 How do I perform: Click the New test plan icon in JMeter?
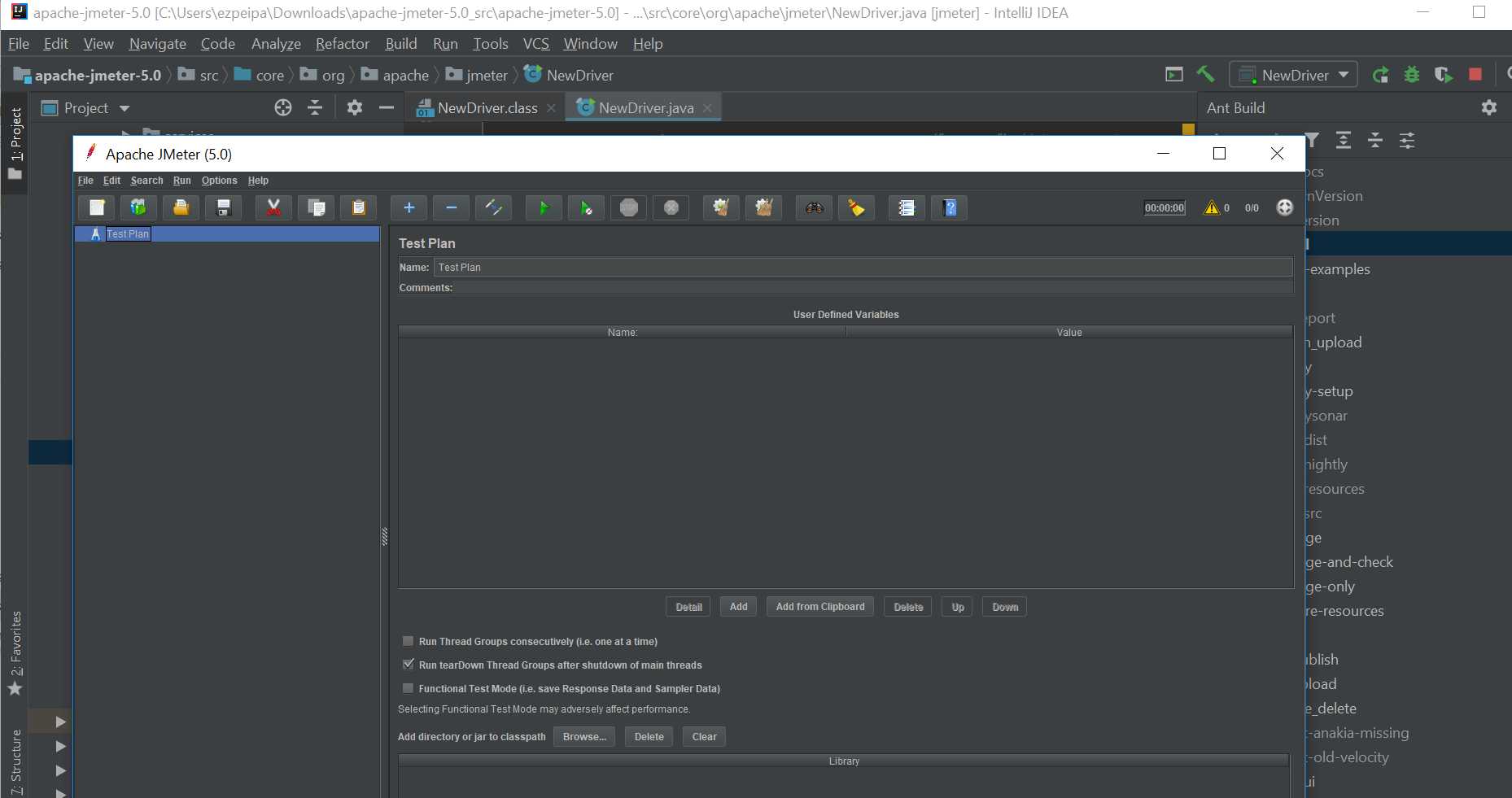click(x=97, y=207)
